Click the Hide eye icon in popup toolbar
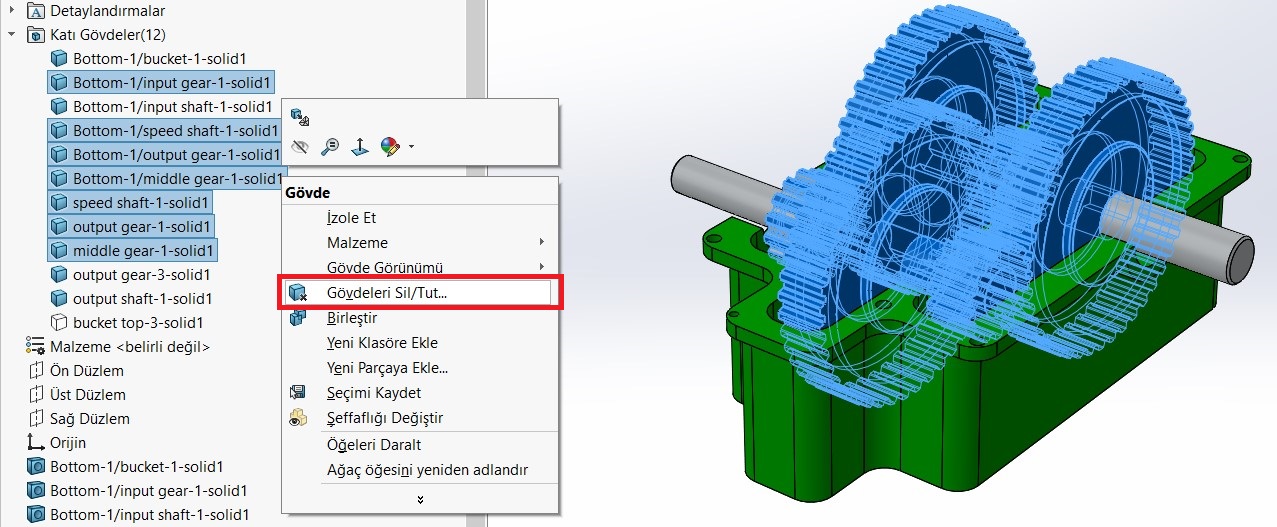The image size is (1277, 527). [x=299, y=147]
